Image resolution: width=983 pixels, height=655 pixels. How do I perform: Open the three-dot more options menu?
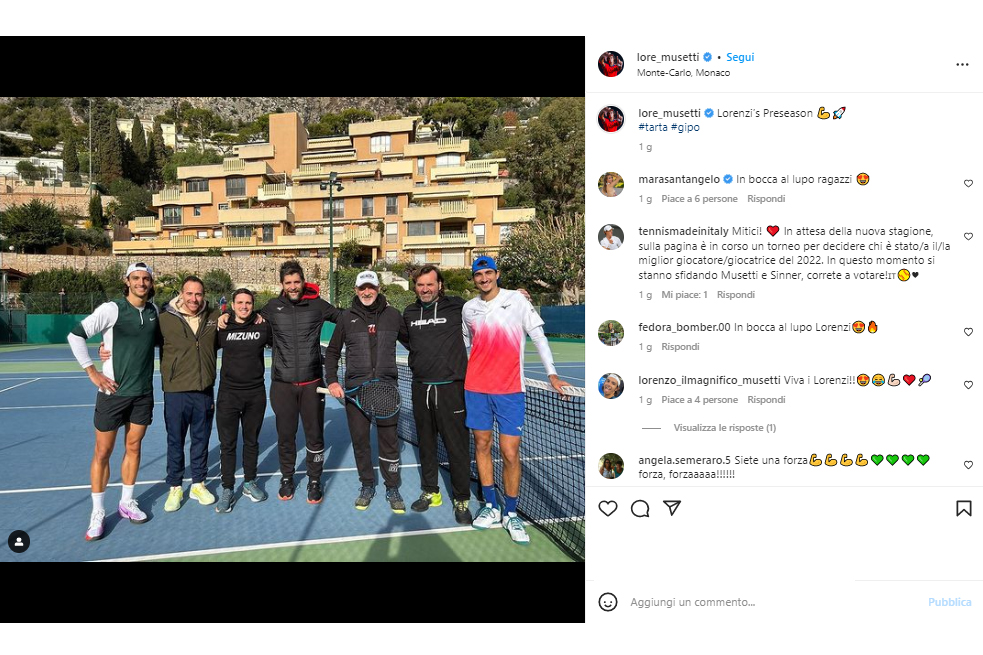(962, 65)
